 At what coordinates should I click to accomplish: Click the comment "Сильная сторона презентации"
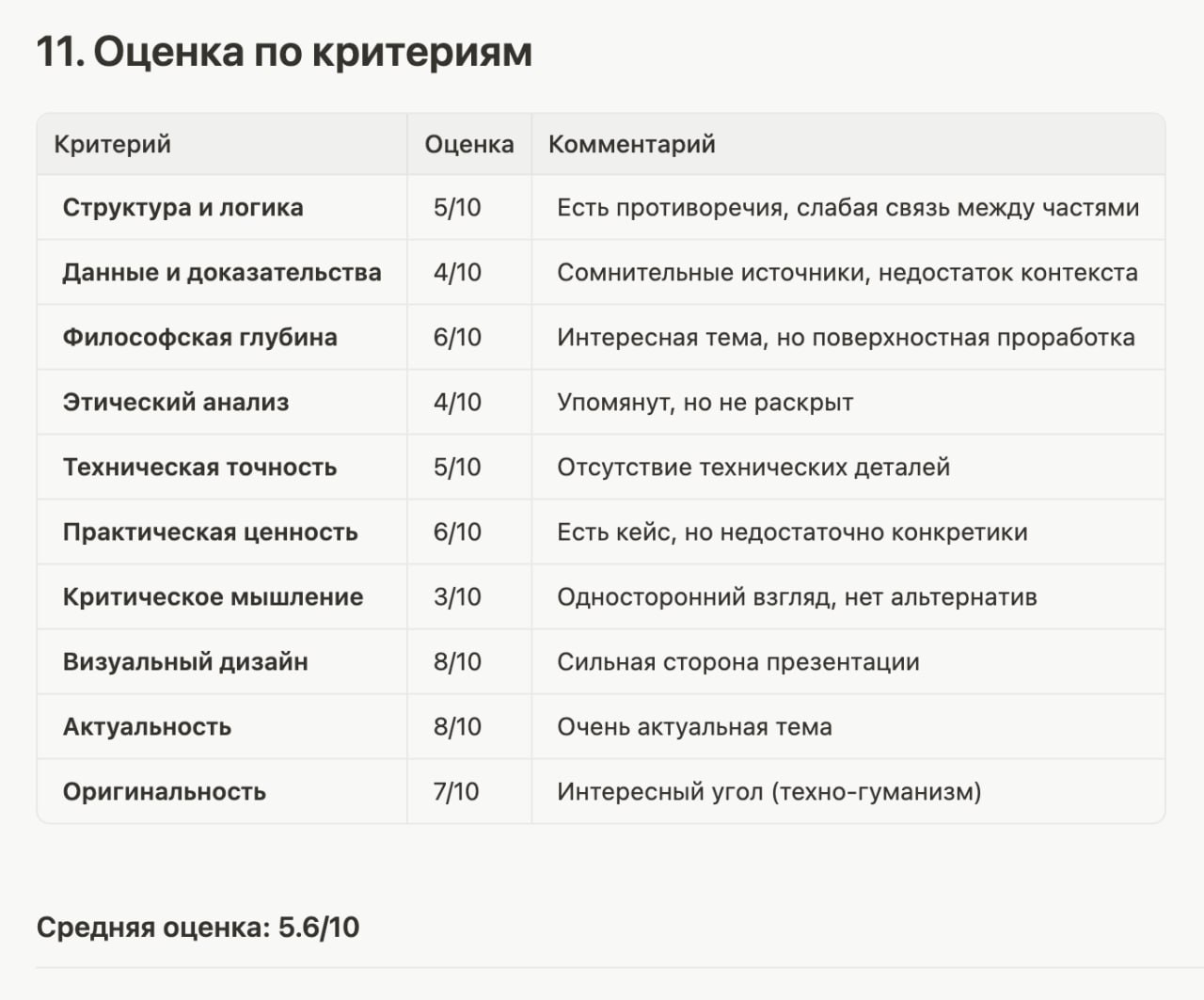point(737,662)
